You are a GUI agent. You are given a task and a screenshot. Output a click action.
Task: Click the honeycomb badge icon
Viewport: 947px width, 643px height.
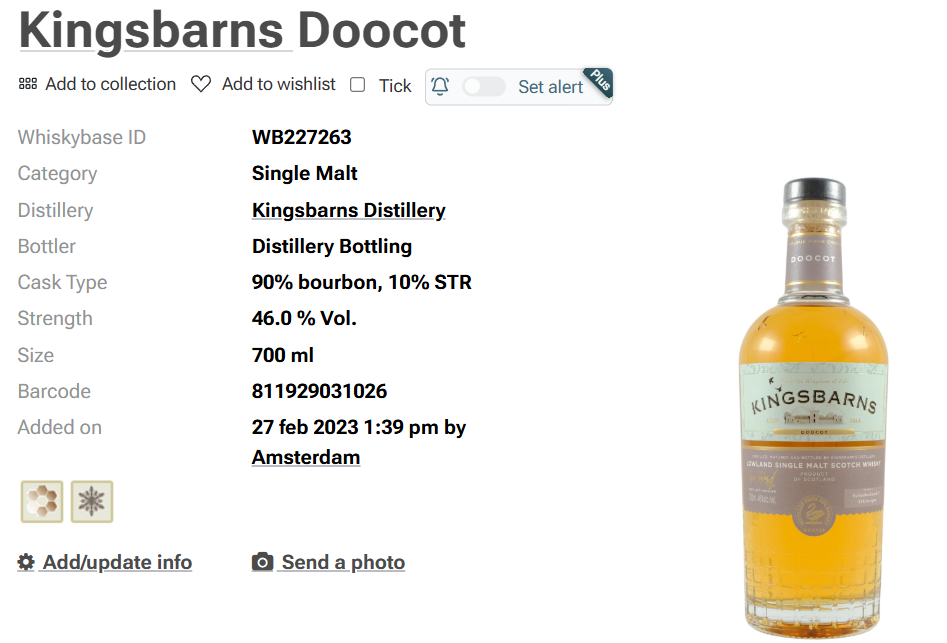(42, 501)
